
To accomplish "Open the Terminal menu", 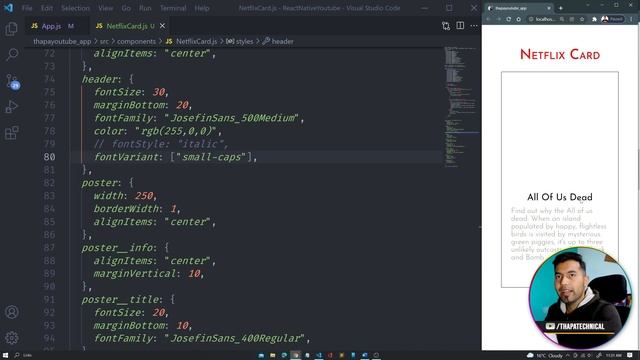I will point(173,8).
